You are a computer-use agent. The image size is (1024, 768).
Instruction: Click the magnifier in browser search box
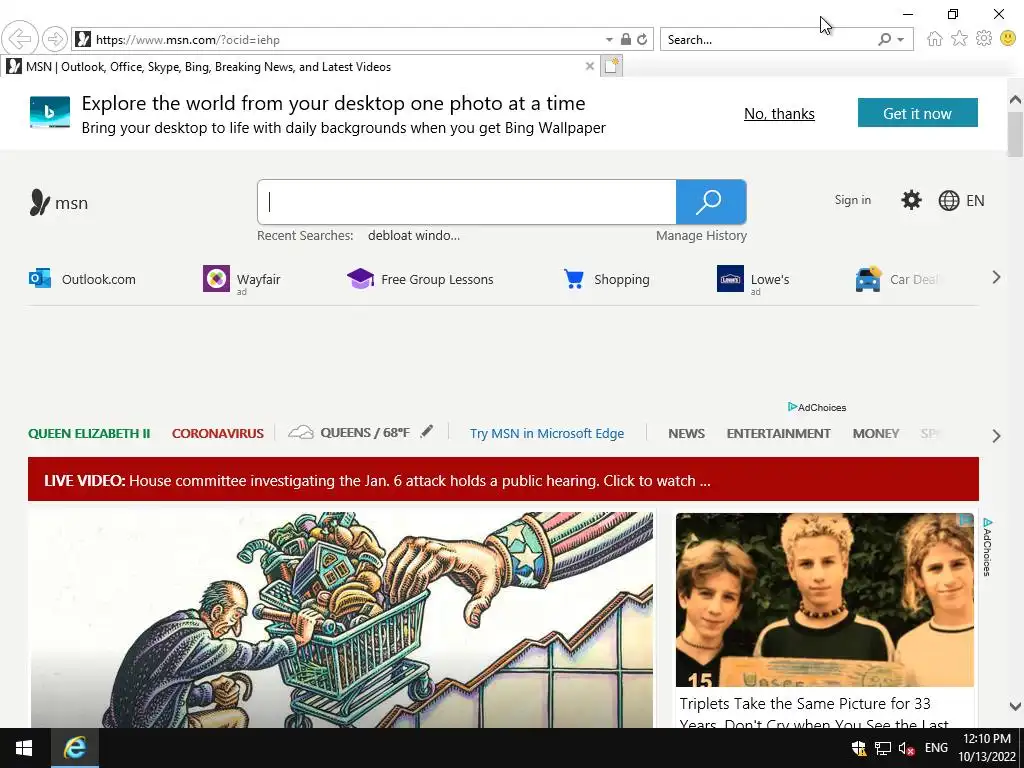coord(884,39)
